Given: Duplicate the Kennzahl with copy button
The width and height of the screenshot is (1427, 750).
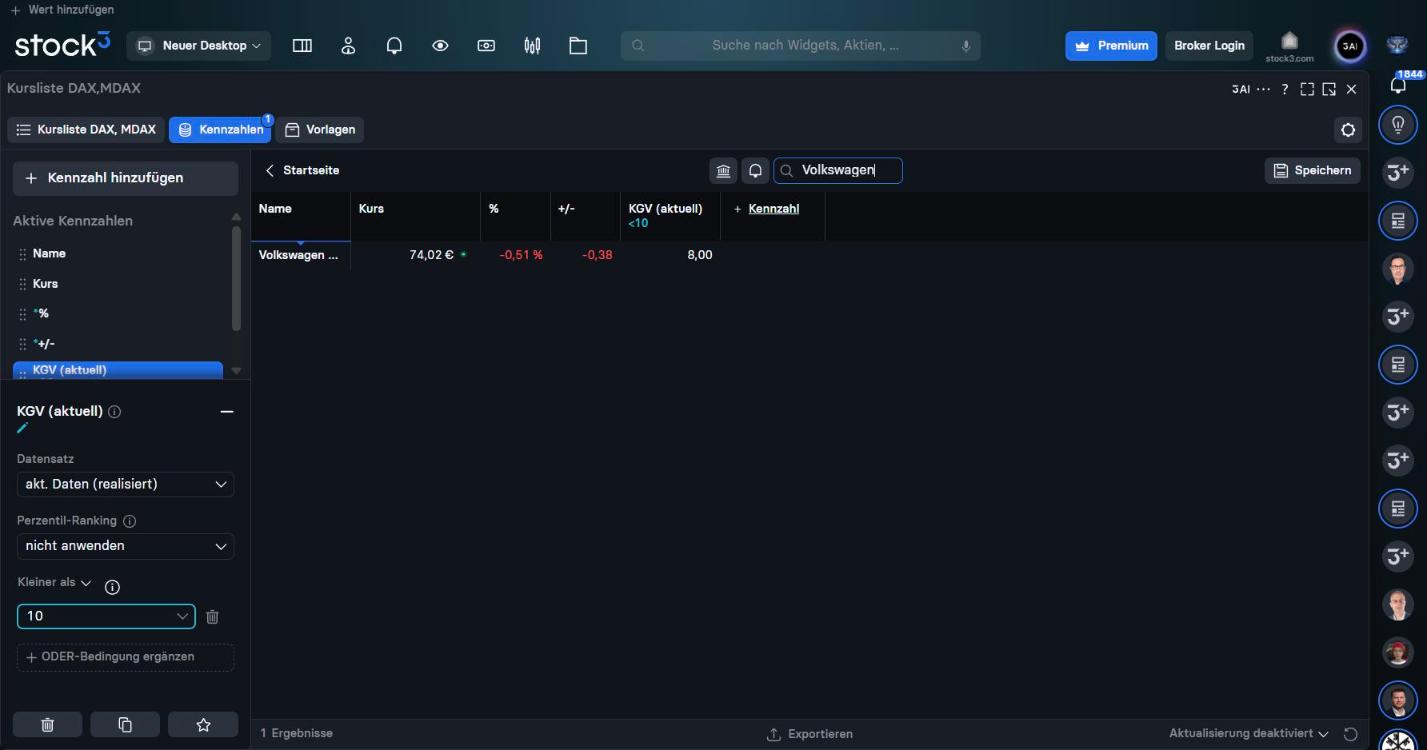Looking at the screenshot, I should tap(125, 725).
